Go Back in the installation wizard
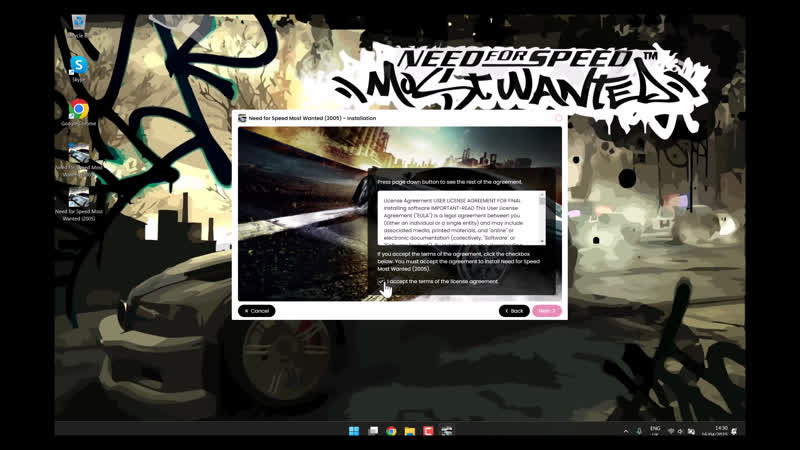Viewport: 800px width, 450px height. (x=514, y=311)
